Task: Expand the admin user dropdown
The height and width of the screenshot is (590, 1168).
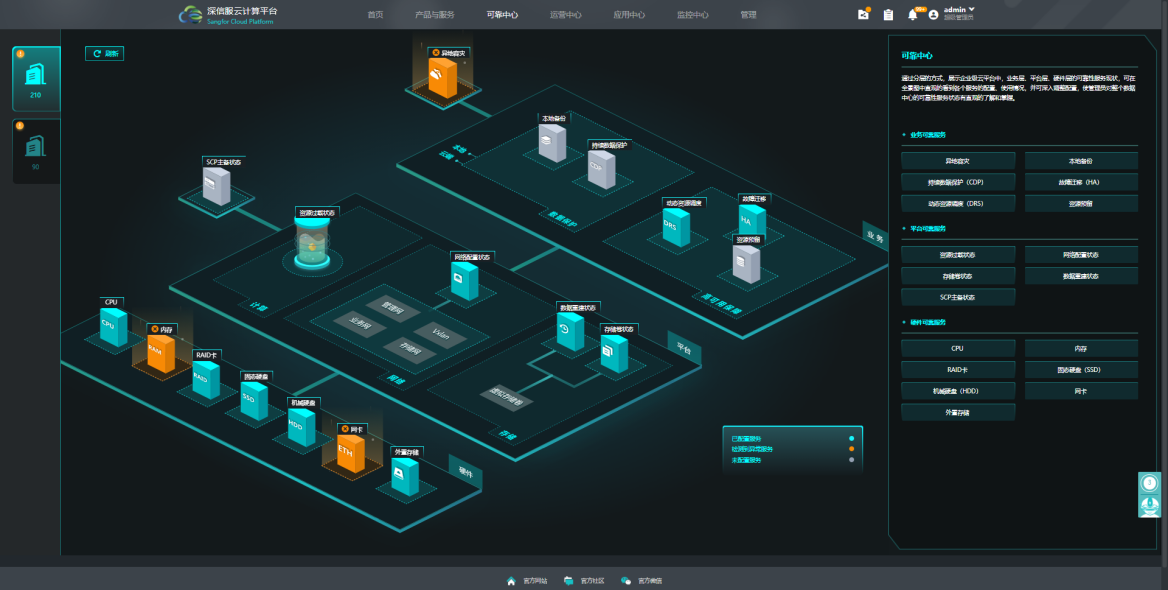Action: [x=957, y=11]
